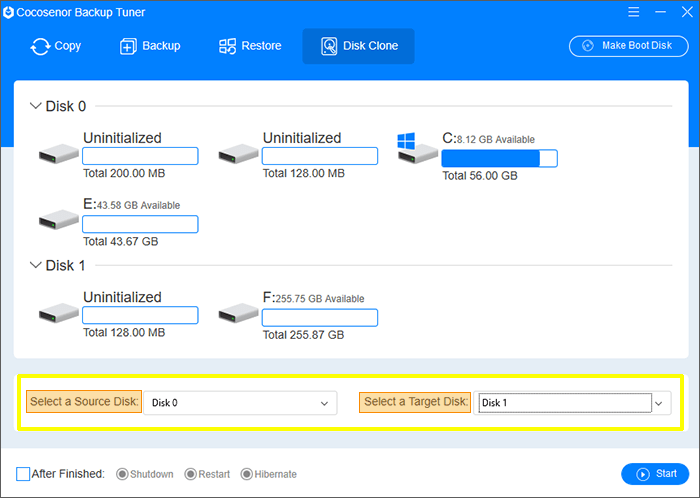Click the Disk 1 128.00 MB partition usage bar
Screen dimensions: 700x498
140,315
